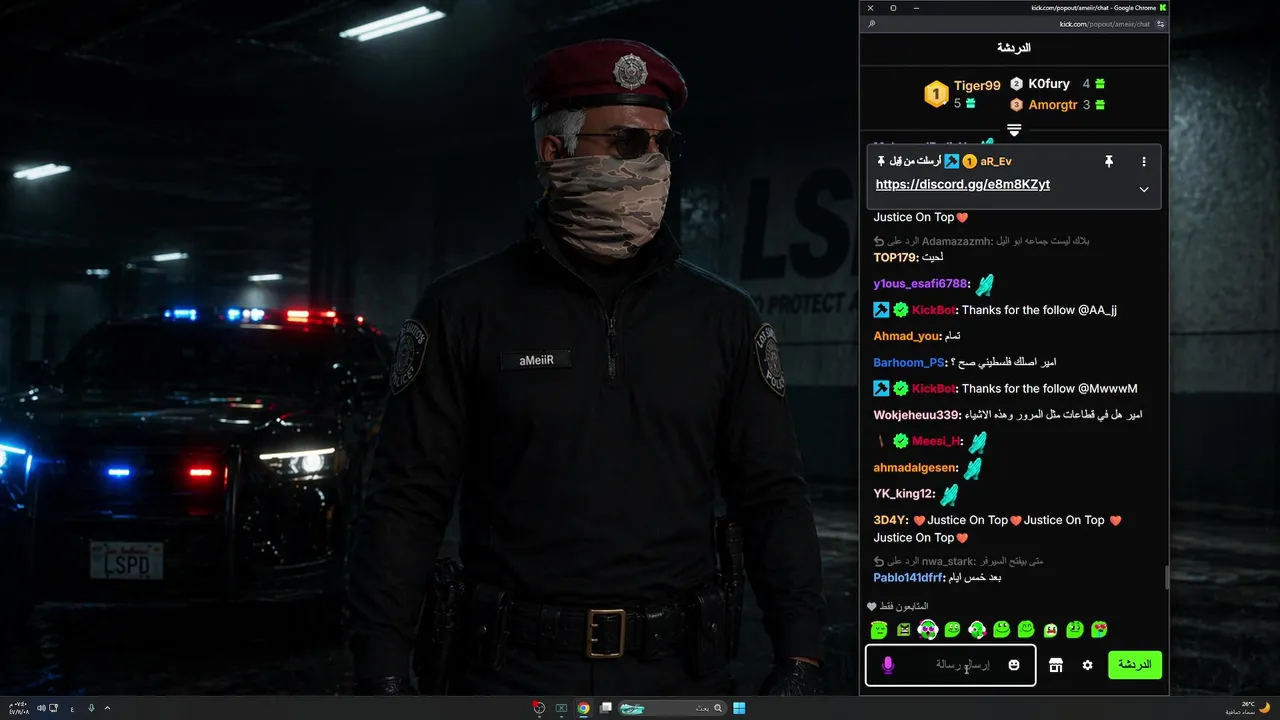Insert the green emote with heart eyes
The width and height of the screenshot is (1280, 720).
1099,629
